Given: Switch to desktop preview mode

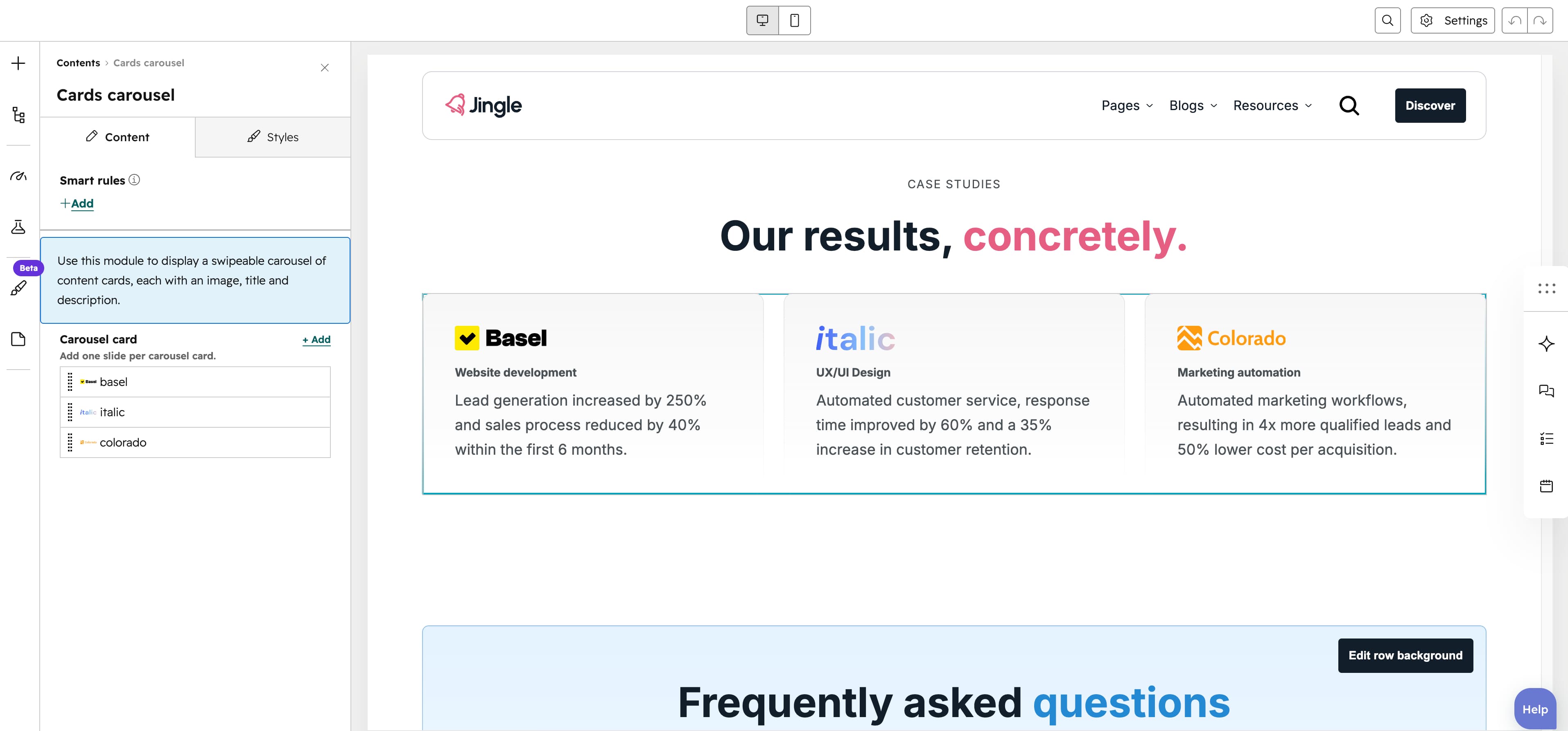Looking at the screenshot, I should 762,21.
